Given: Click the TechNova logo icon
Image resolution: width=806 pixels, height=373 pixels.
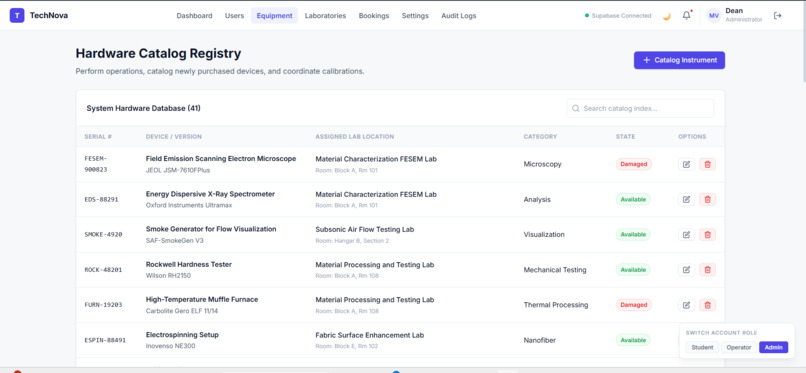Looking at the screenshot, I should pos(17,15).
